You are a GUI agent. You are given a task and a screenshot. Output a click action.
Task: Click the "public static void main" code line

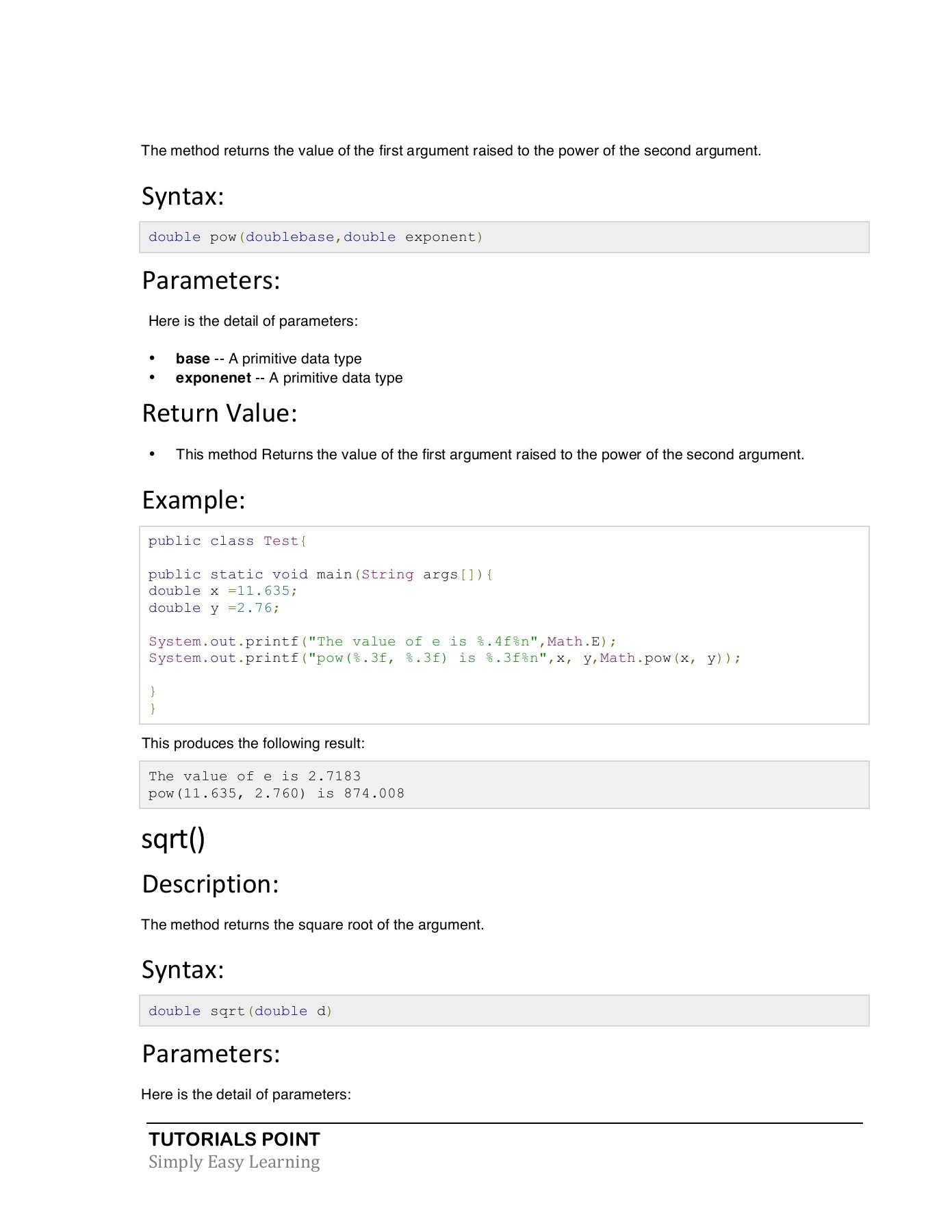[320, 574]
